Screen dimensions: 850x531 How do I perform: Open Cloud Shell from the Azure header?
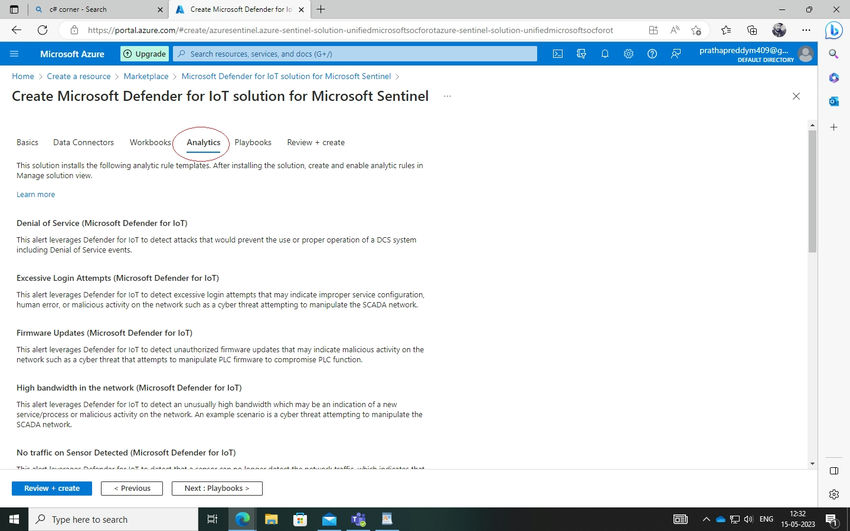tap(557, 54)
